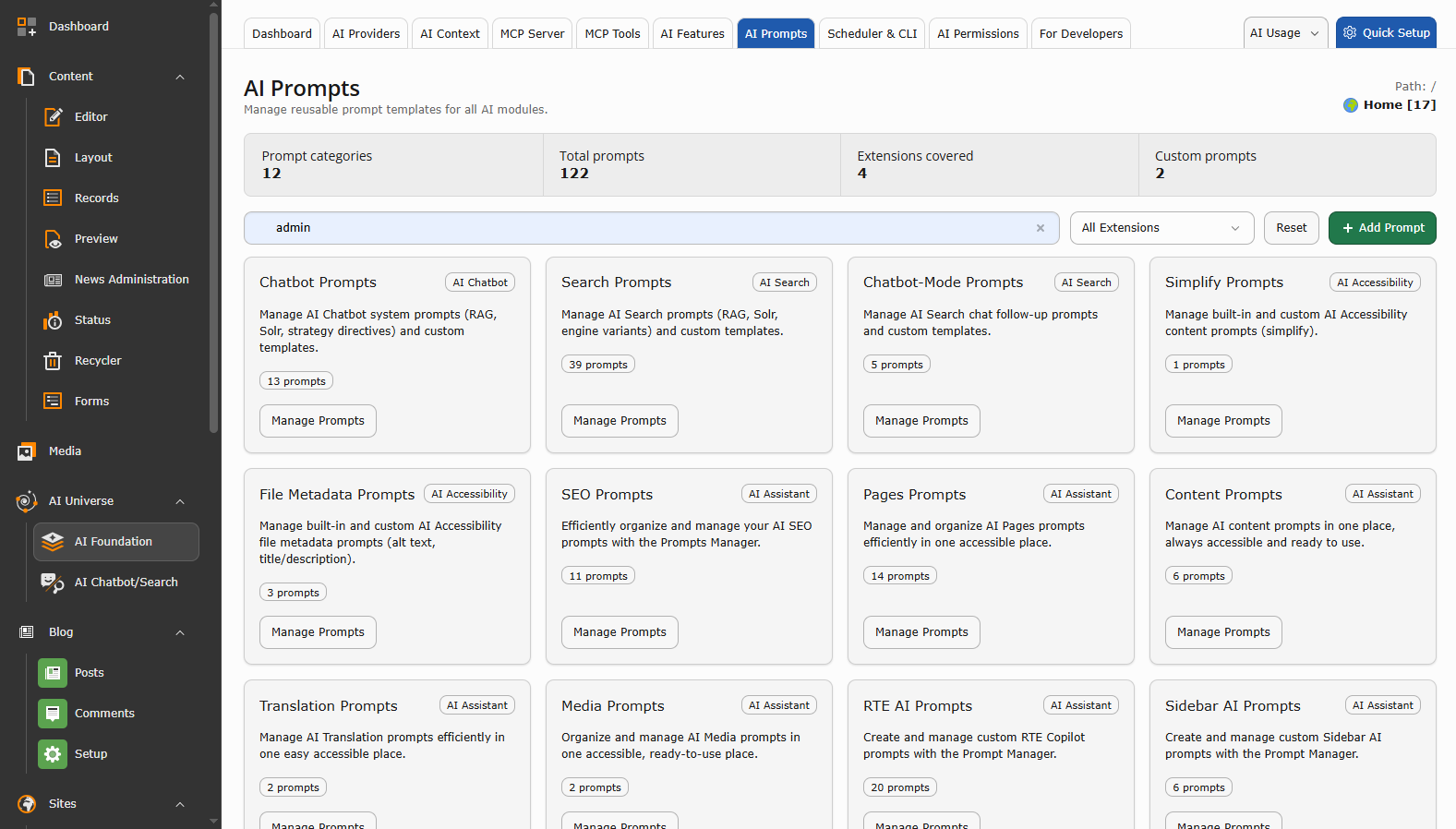This screenshot has width=1456, height=829.
Task: Click the Sidebar AI Prompts card title
Action: tap(1233, 706)
